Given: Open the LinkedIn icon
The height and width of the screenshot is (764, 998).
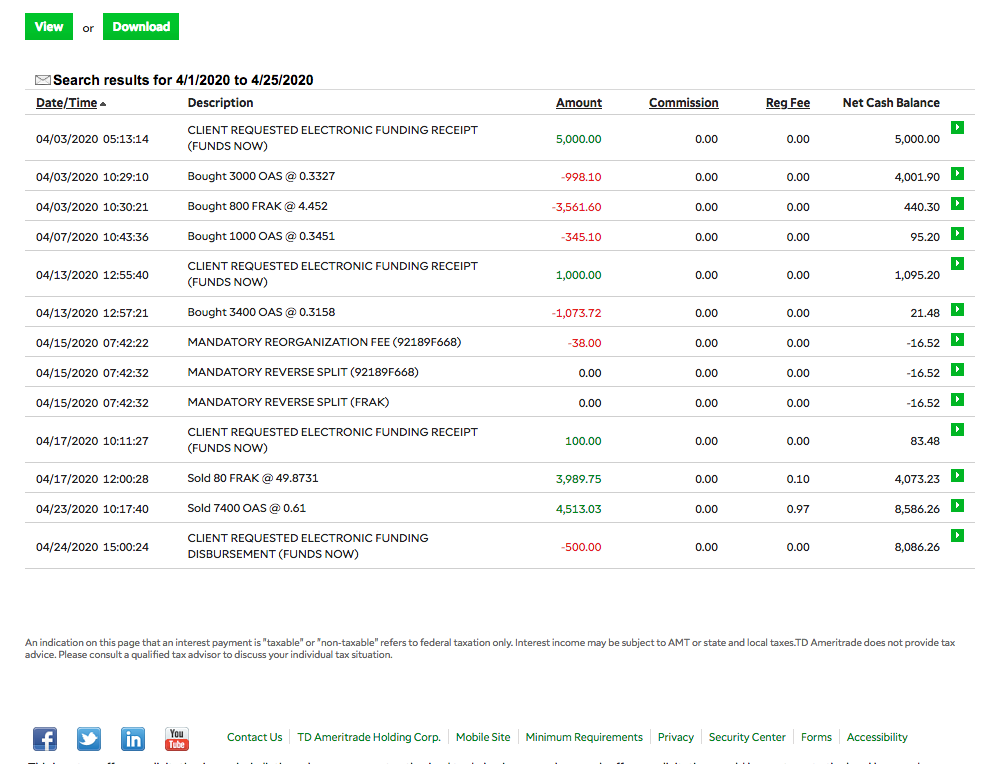Looking at the screenshot, I should 133,739.
